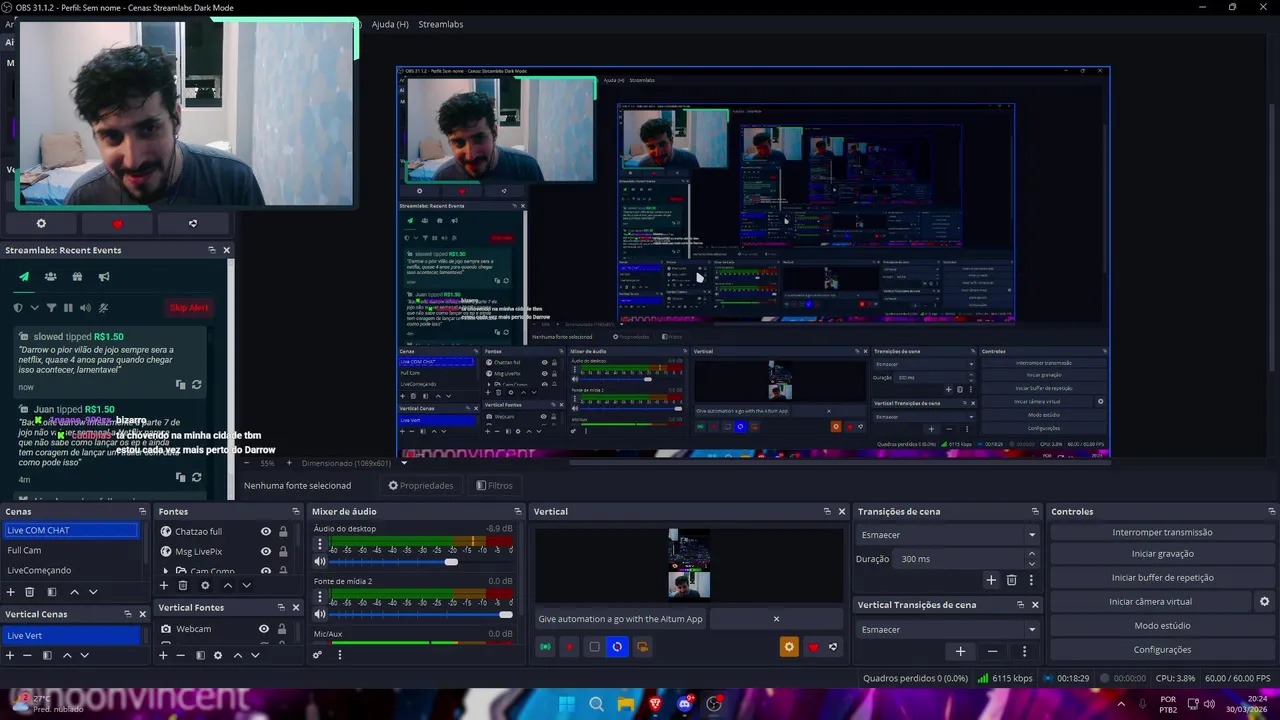
Task: Pause the alert queue
Action: (68, 308)
